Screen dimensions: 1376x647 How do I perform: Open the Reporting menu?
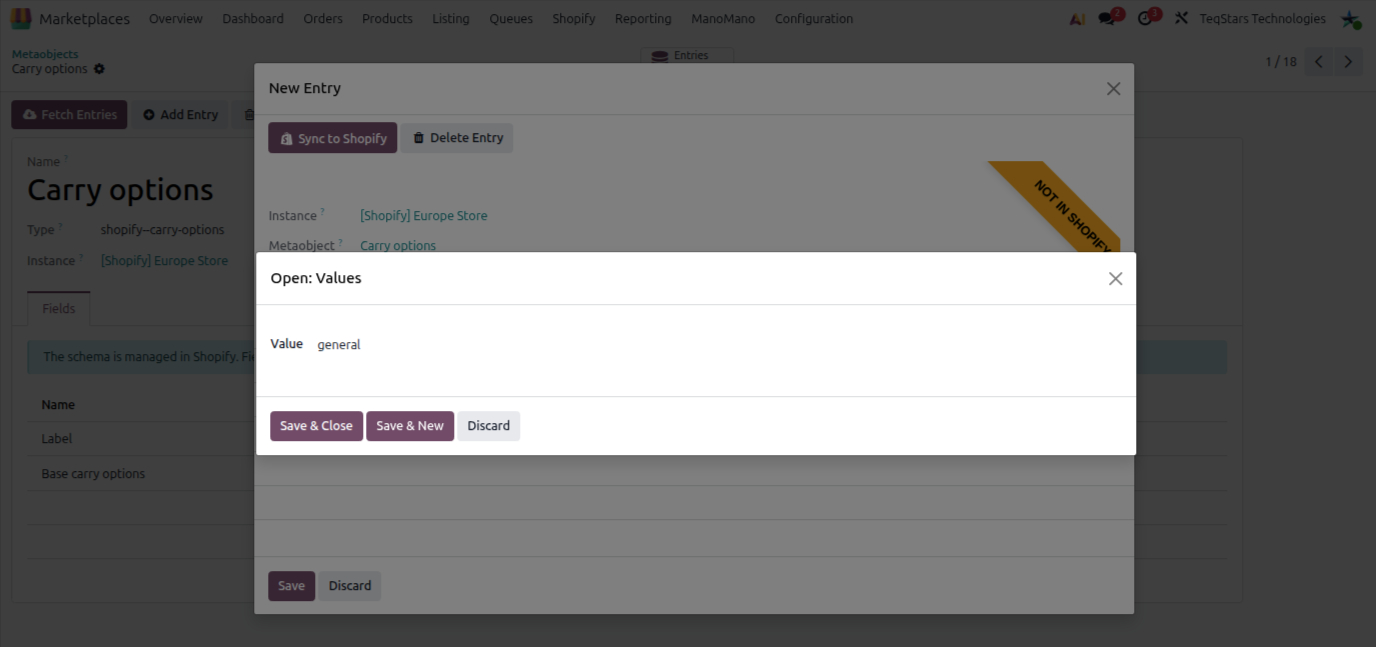click(x=643, y=18)
